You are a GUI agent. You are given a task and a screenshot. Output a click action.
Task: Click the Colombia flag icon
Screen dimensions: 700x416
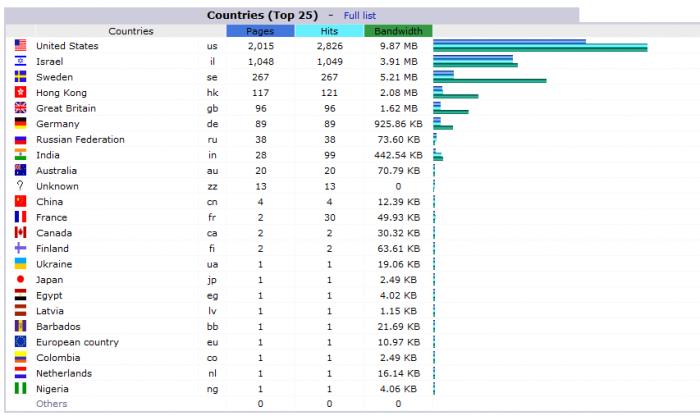[21, 358]
